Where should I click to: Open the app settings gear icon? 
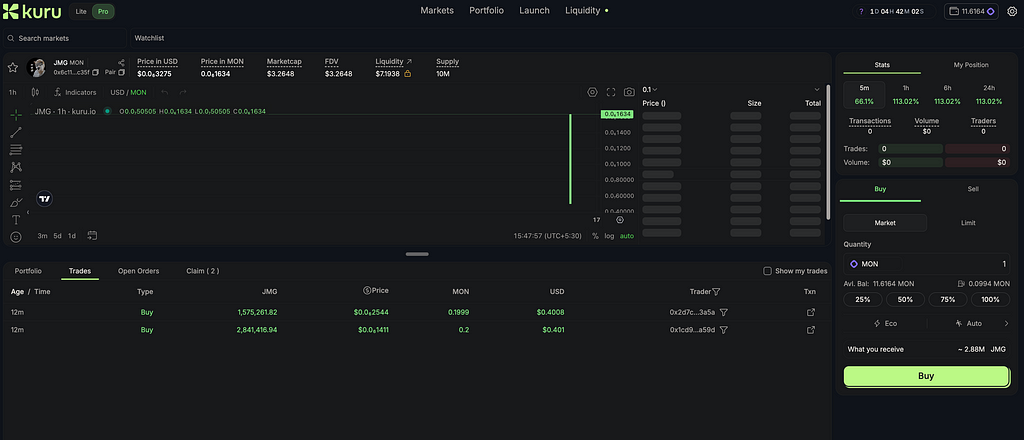click(x=1012, y=11)
